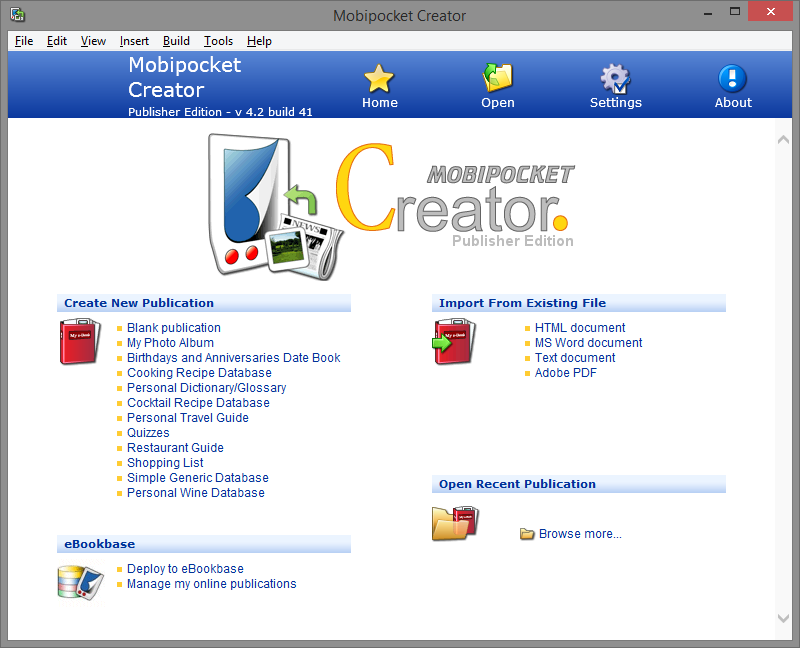Click the scrollbar up arrow

[783, 139]
